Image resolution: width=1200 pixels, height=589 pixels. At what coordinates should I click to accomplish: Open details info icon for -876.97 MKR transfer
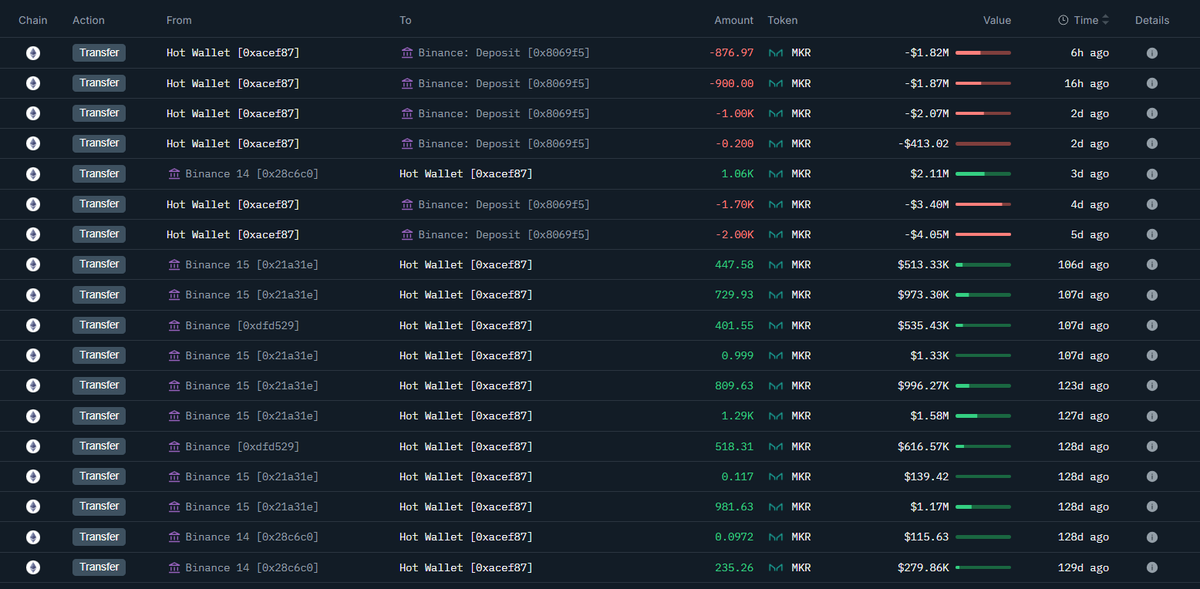(x=1152, y=53)
